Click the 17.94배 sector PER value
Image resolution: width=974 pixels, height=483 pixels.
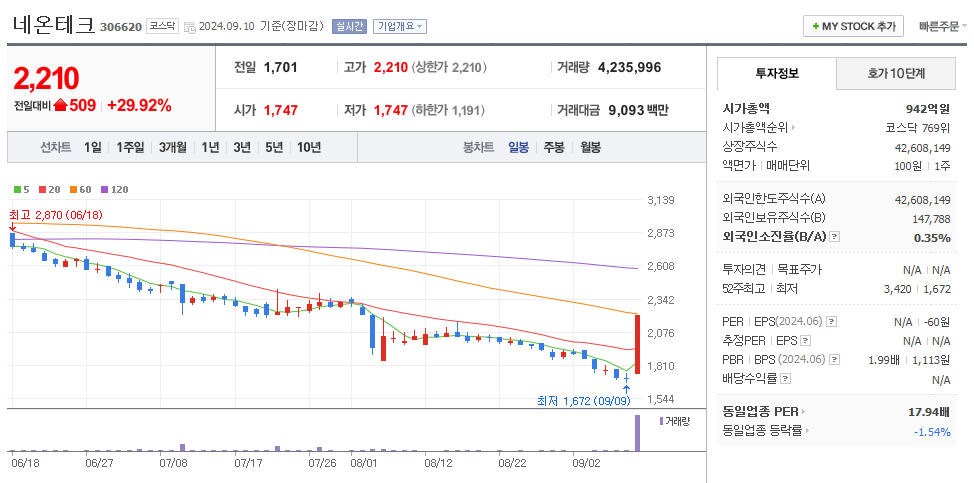tap(929, 411)
